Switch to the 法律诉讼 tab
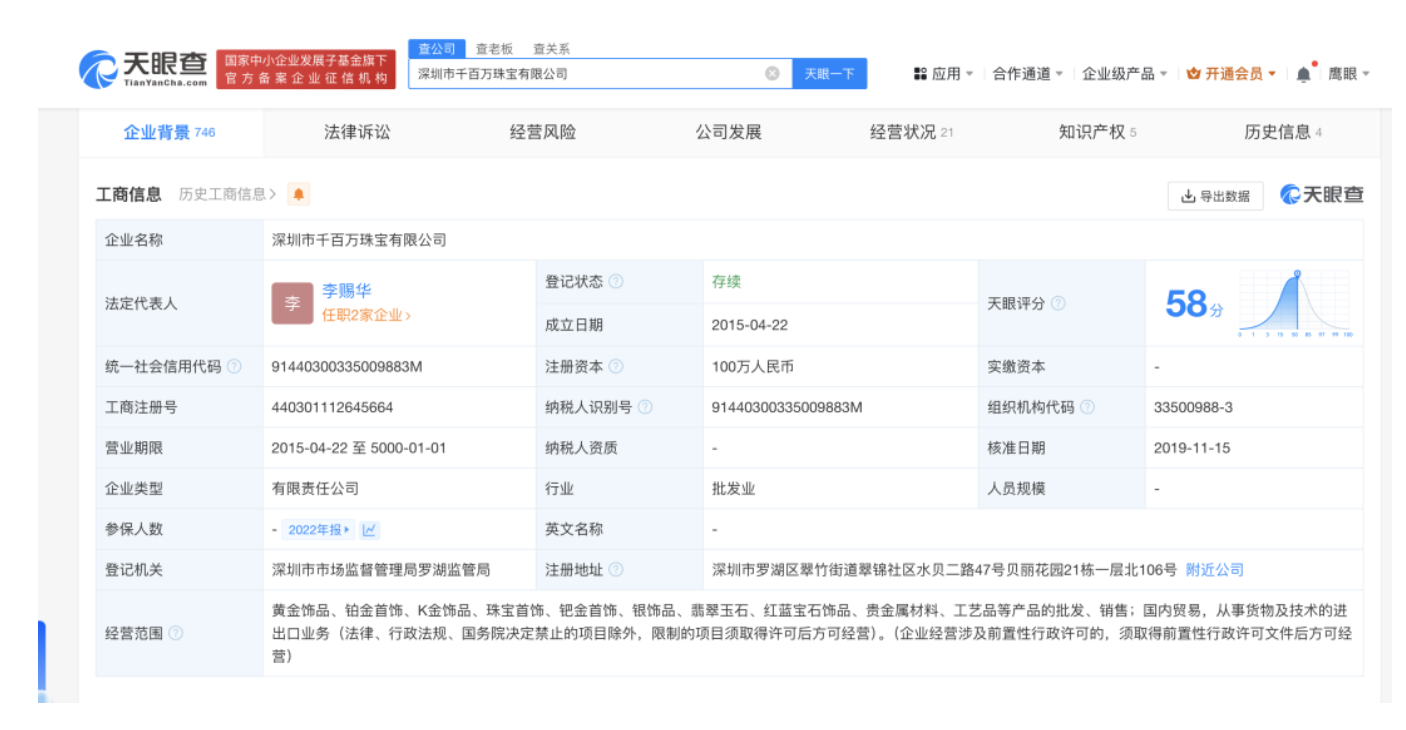This screenshot has width=1406, height=730. pyautogui.click(x=357, y=132)
